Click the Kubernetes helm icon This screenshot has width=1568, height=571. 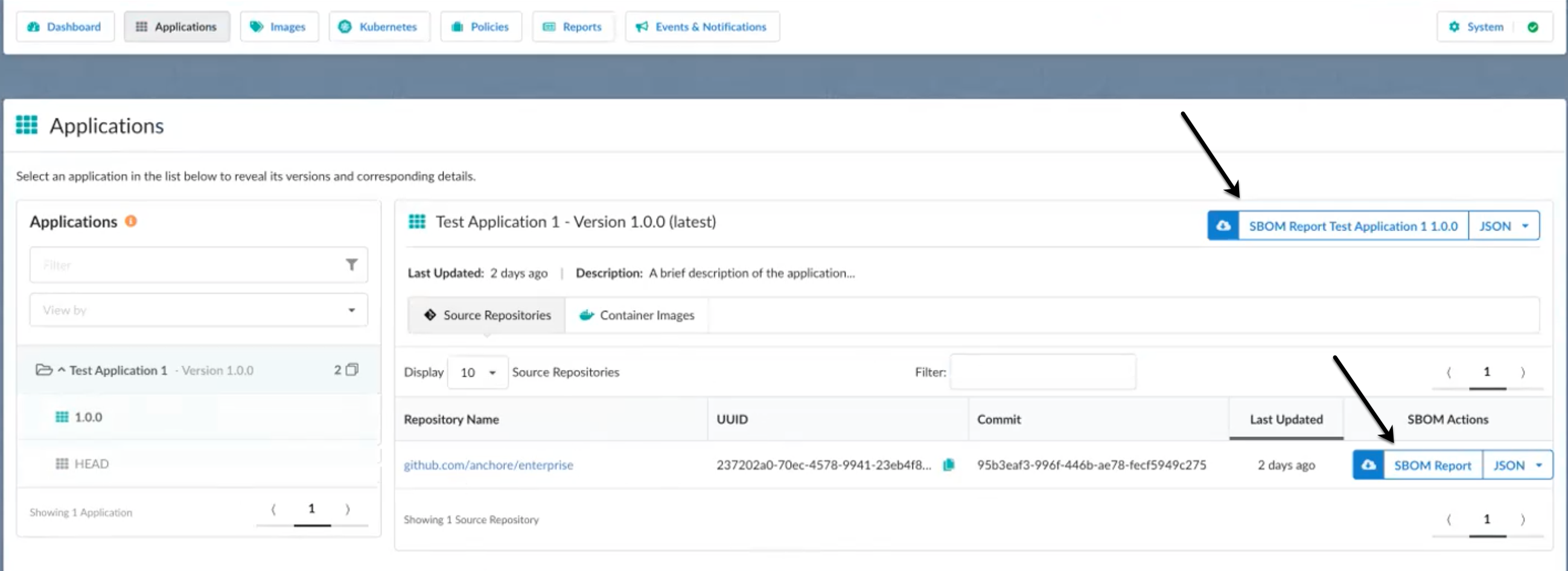point(345,27)
